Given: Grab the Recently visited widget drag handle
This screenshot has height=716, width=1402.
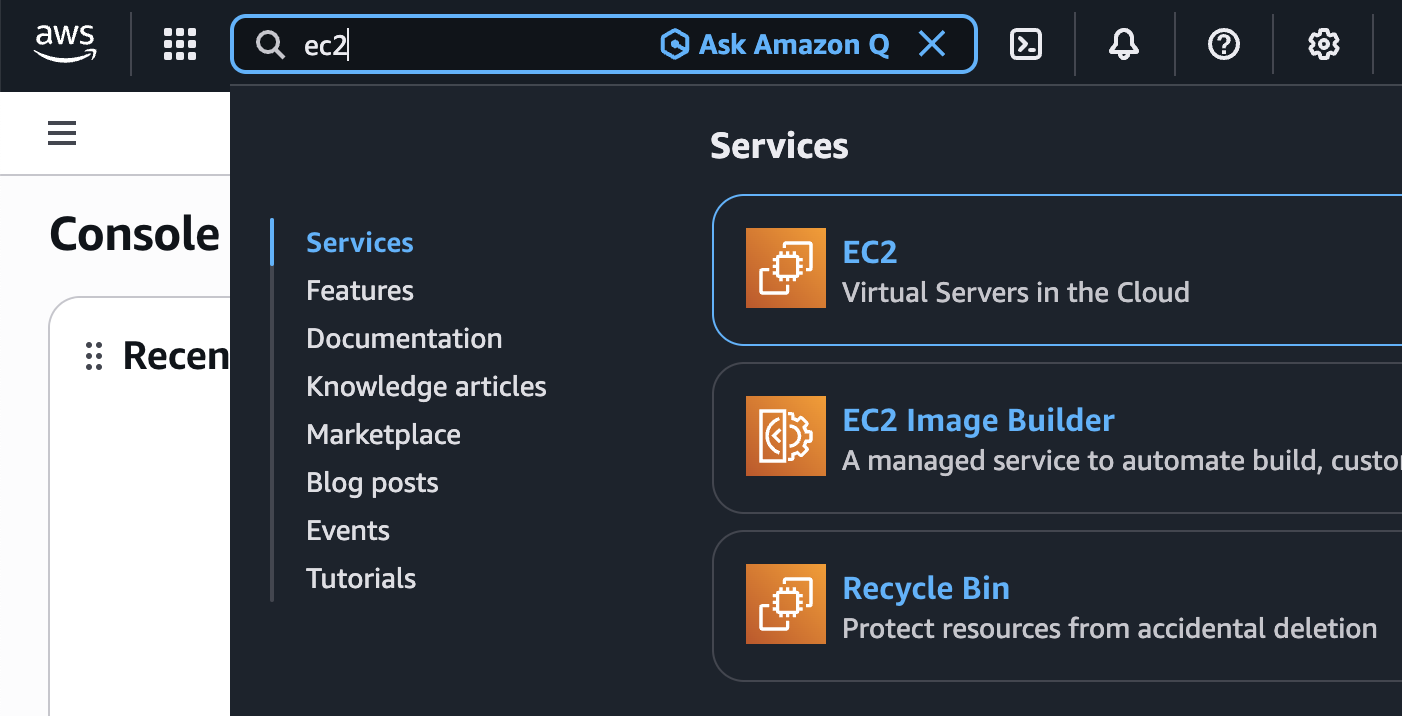Looking at the screenshot, I should (x=94, y=356).
